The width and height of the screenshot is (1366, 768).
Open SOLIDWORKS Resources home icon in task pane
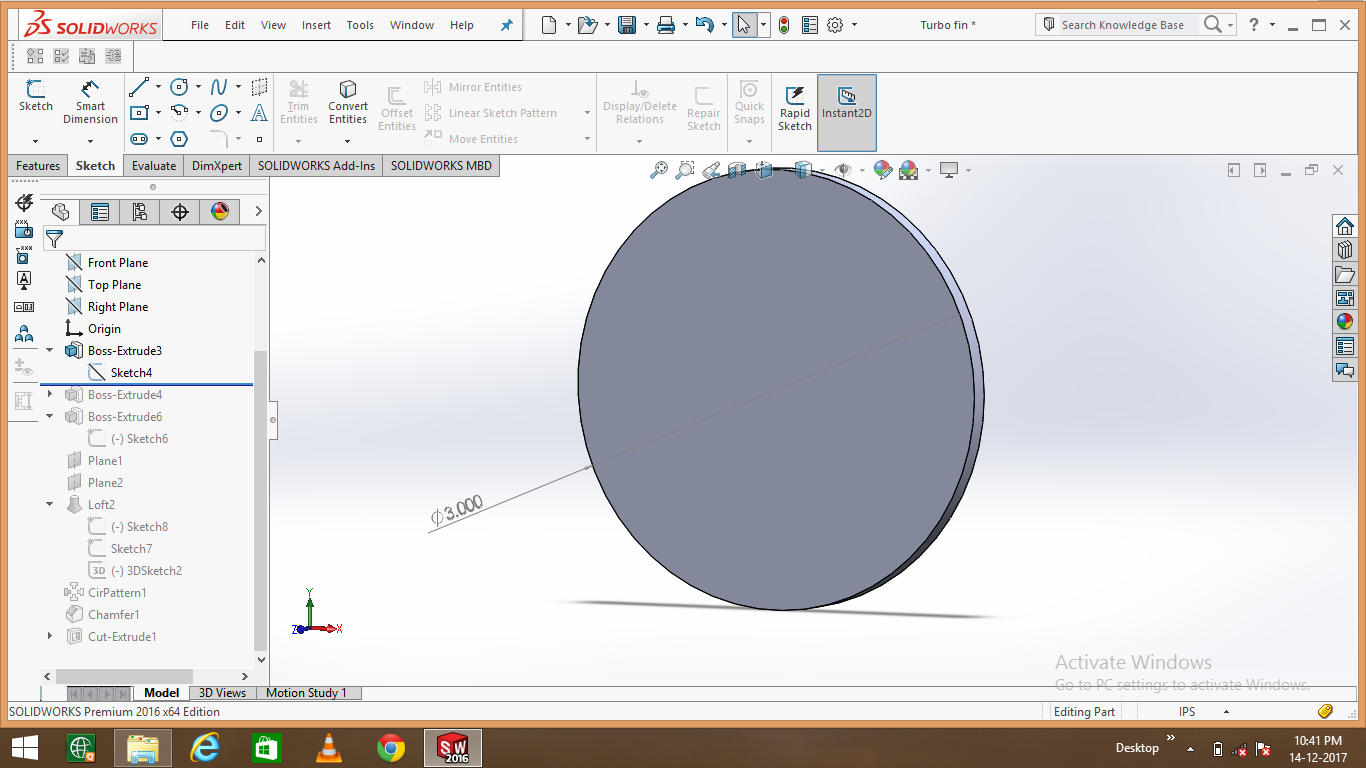click(1345, 226)
